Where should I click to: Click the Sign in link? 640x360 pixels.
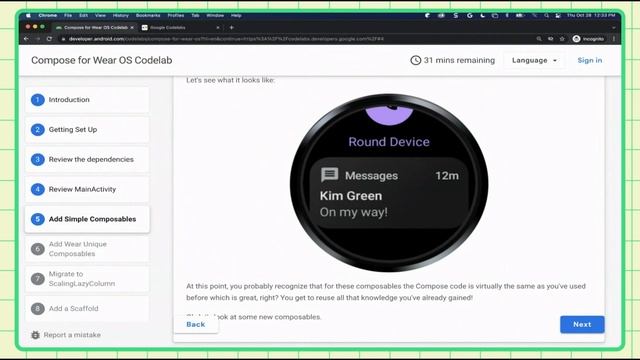click(590, 60)
